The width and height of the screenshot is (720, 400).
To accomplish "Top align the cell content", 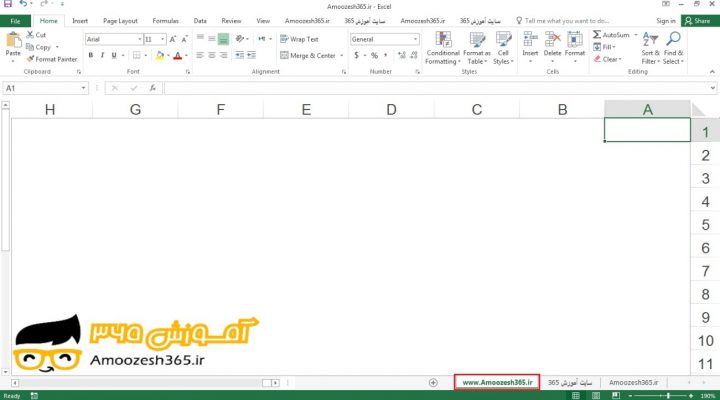I will pos(200,39).
